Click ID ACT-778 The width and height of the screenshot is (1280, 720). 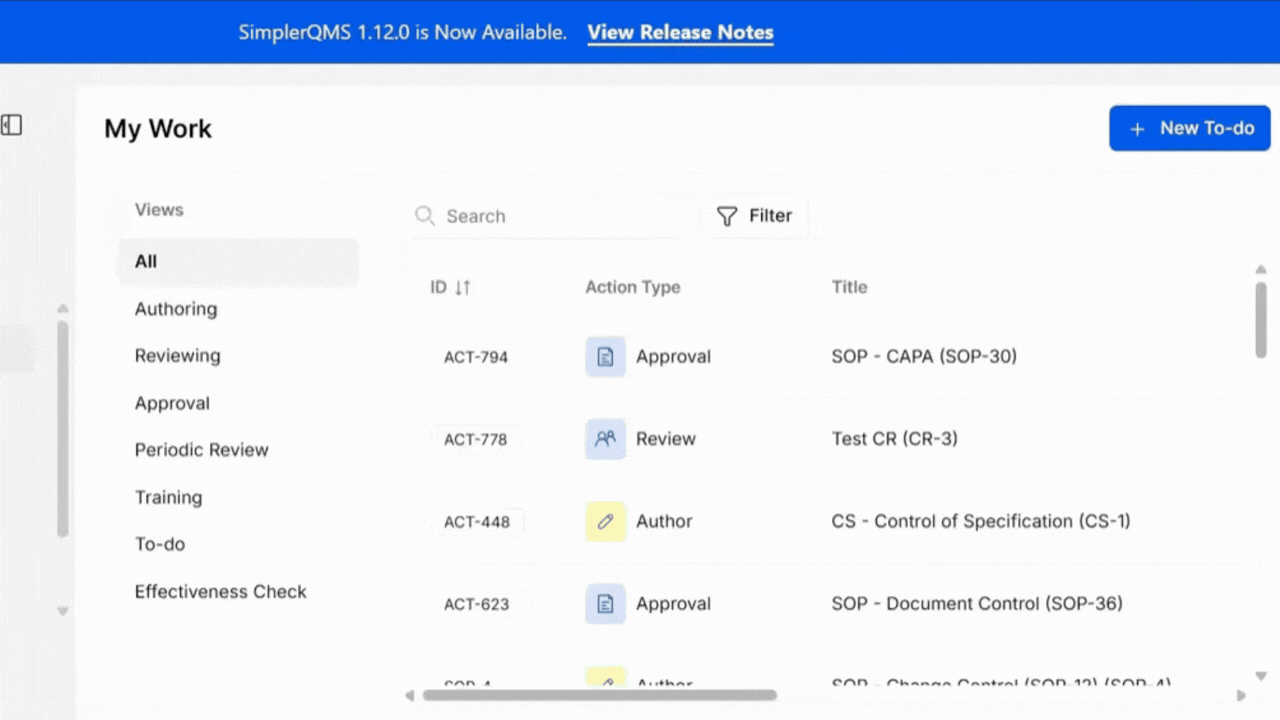coord(476,439)
